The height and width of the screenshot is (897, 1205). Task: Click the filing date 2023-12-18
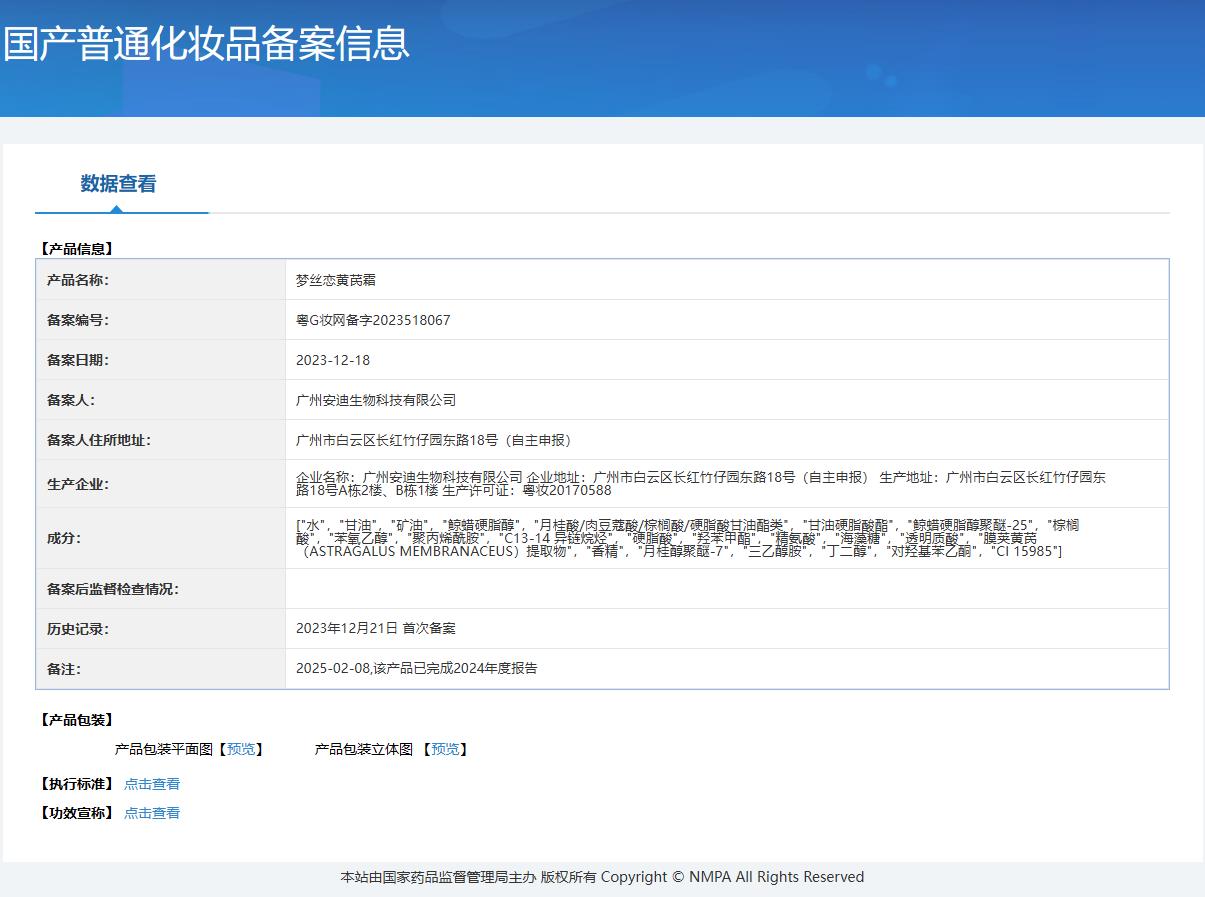coord(333,360)
